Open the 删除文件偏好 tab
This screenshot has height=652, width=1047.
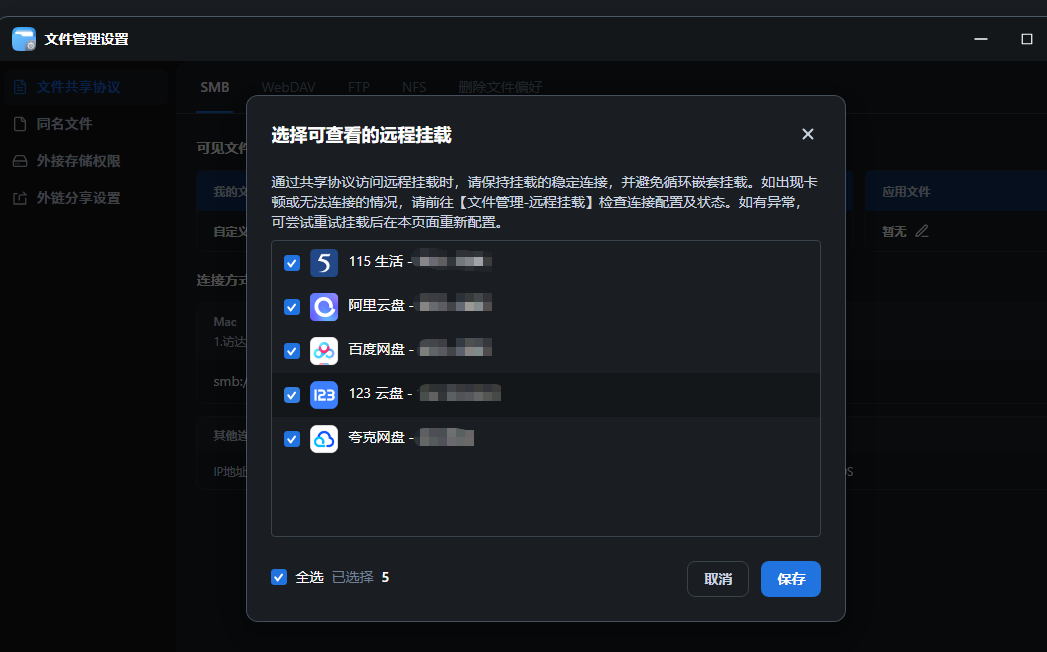pyautogui.click(x=500, y=87)
